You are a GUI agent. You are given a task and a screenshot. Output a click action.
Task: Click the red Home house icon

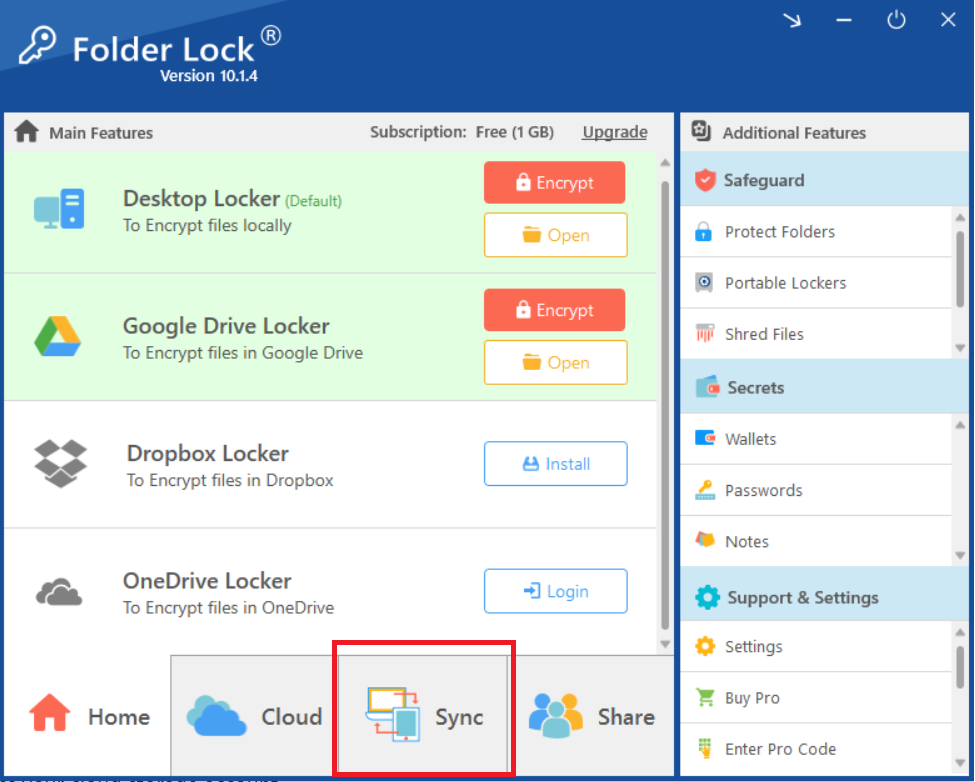point(50,712)
